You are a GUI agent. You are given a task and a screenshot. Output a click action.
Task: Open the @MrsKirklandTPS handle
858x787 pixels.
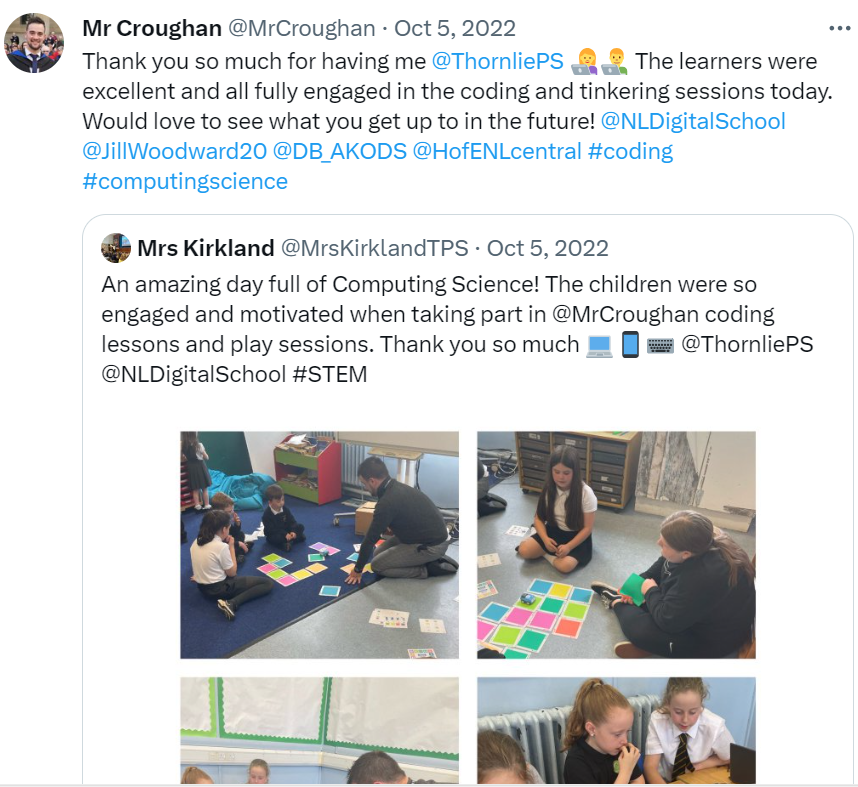(x=374, y=248)
